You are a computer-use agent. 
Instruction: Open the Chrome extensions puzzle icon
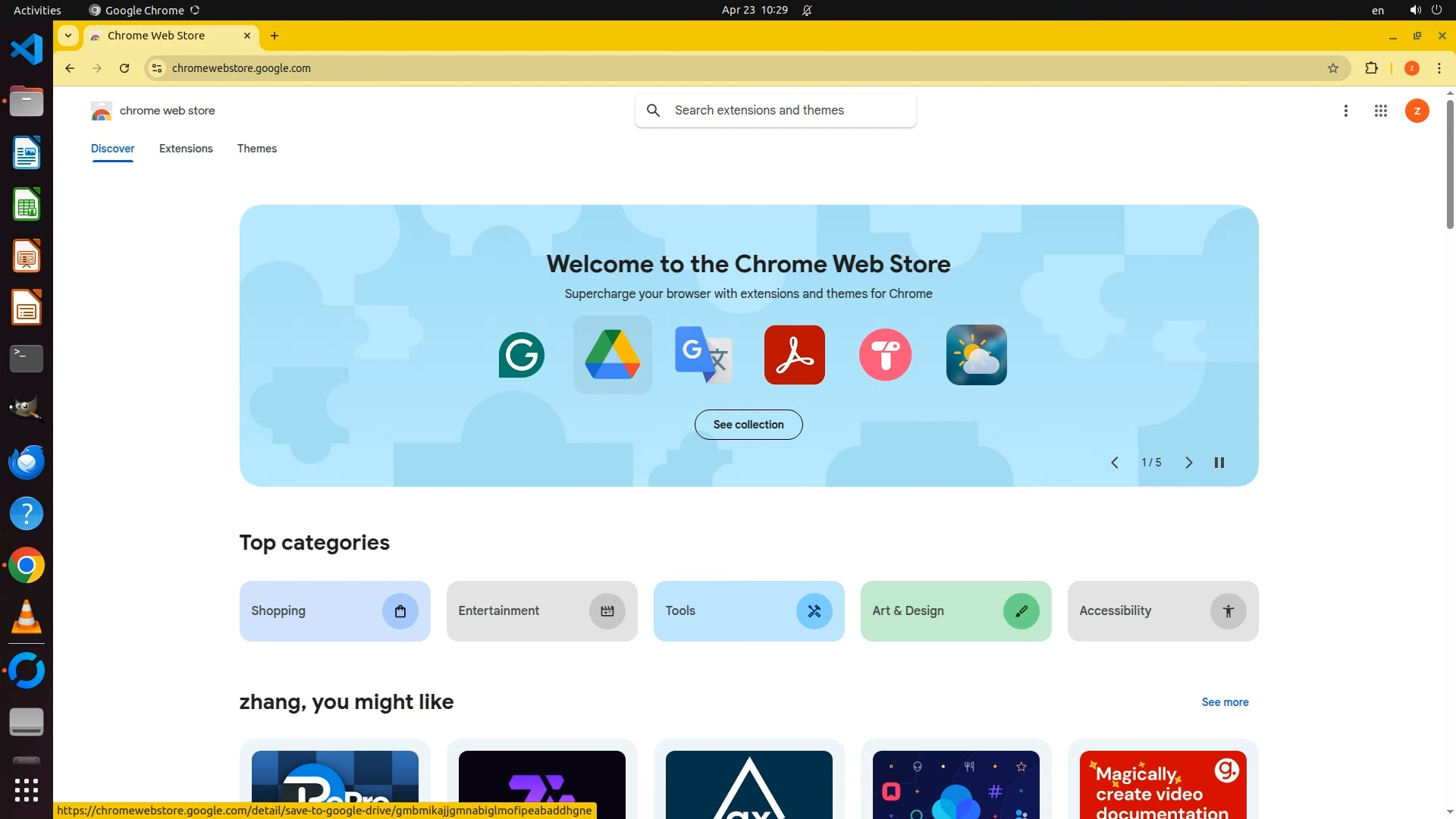pos(1371,68)
